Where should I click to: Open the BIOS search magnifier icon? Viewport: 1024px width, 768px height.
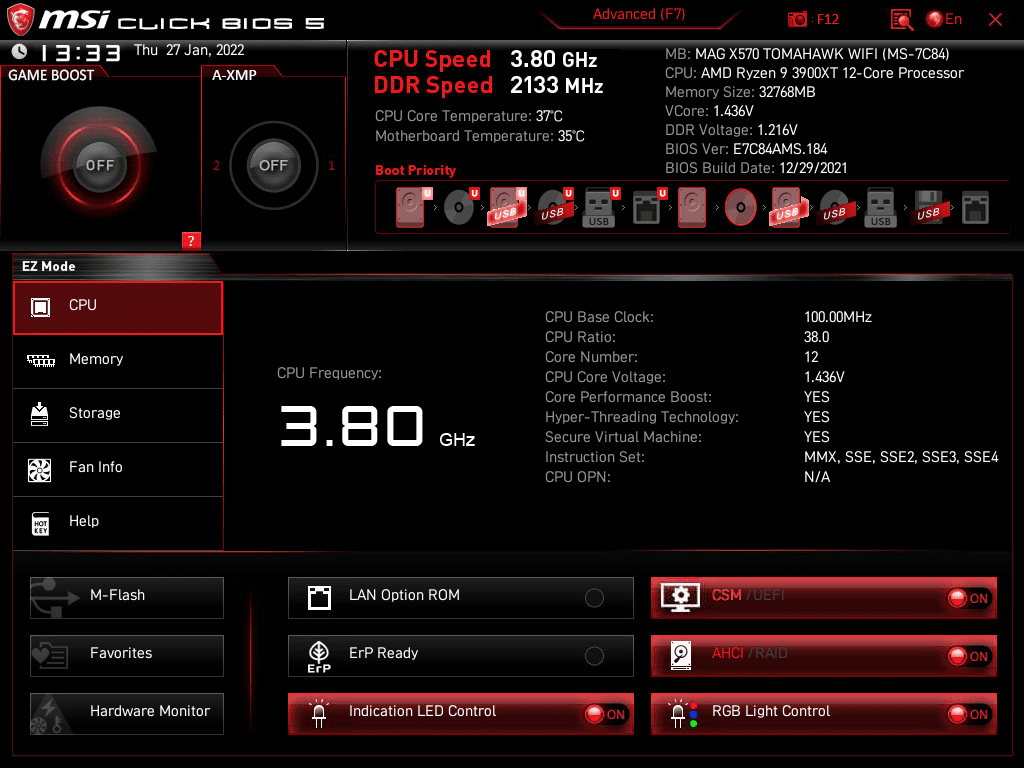(902, 20)
